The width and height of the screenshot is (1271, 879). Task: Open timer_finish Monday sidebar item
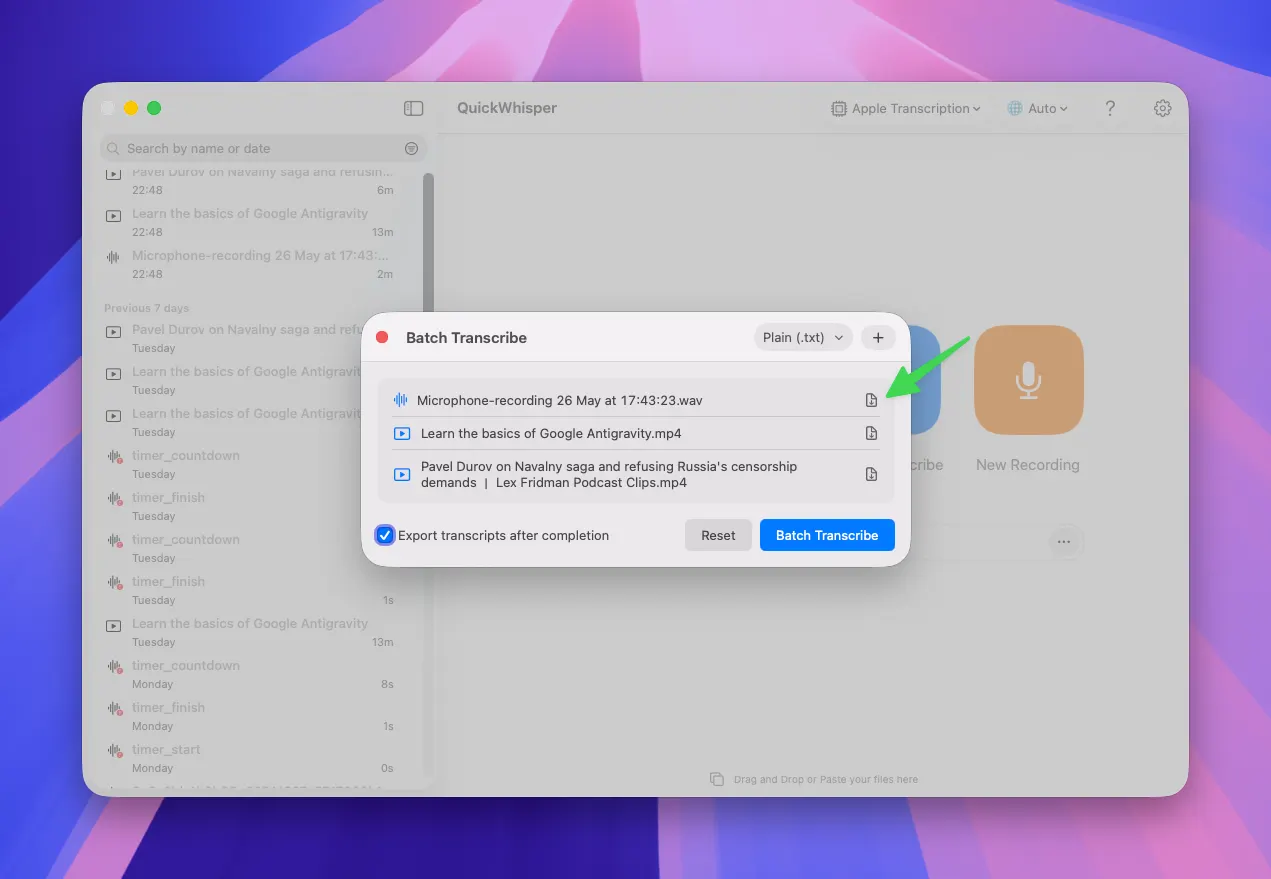[x=250, y=716]
